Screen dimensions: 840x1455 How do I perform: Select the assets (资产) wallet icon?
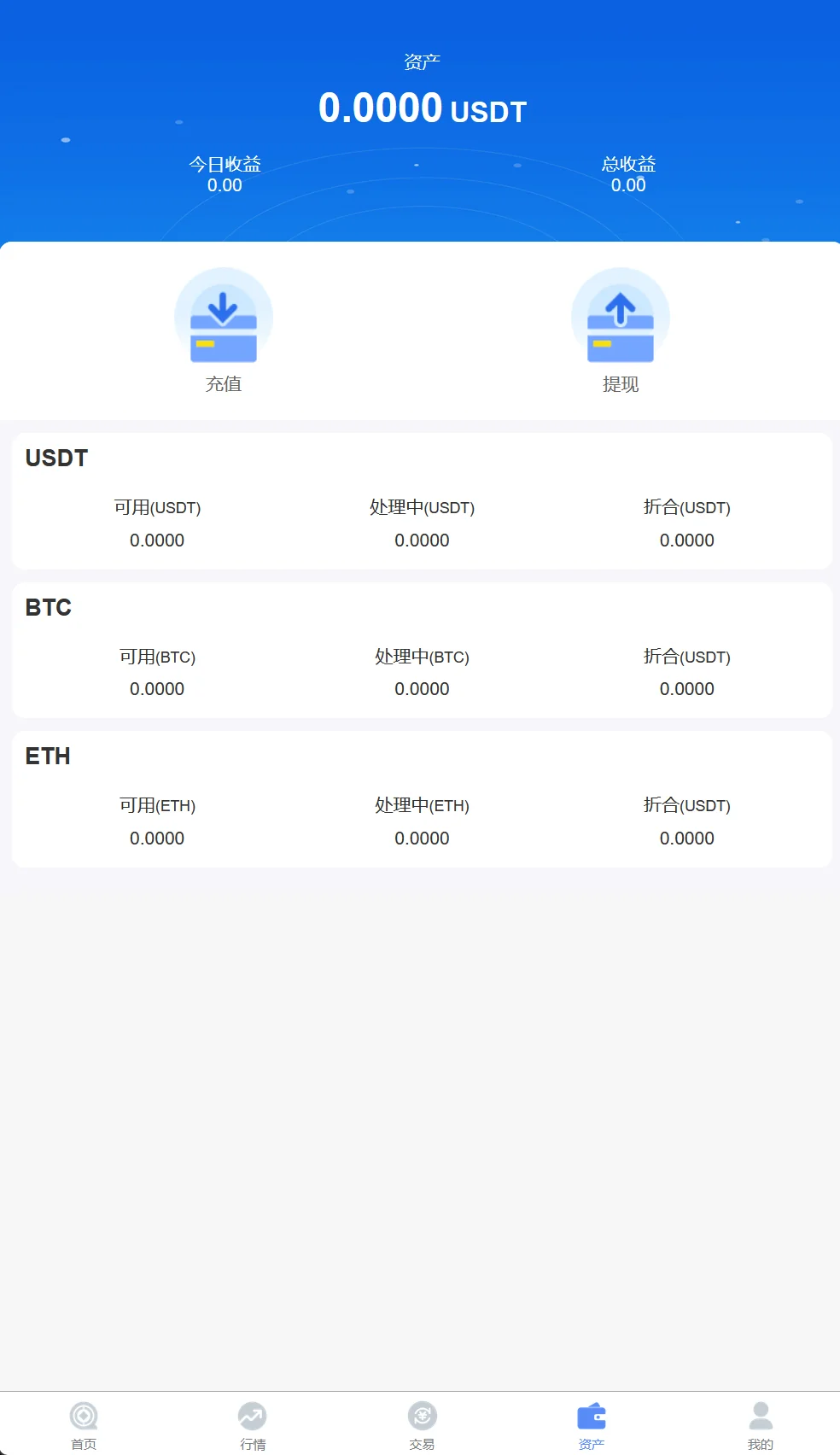click(x=591, y=1416)
